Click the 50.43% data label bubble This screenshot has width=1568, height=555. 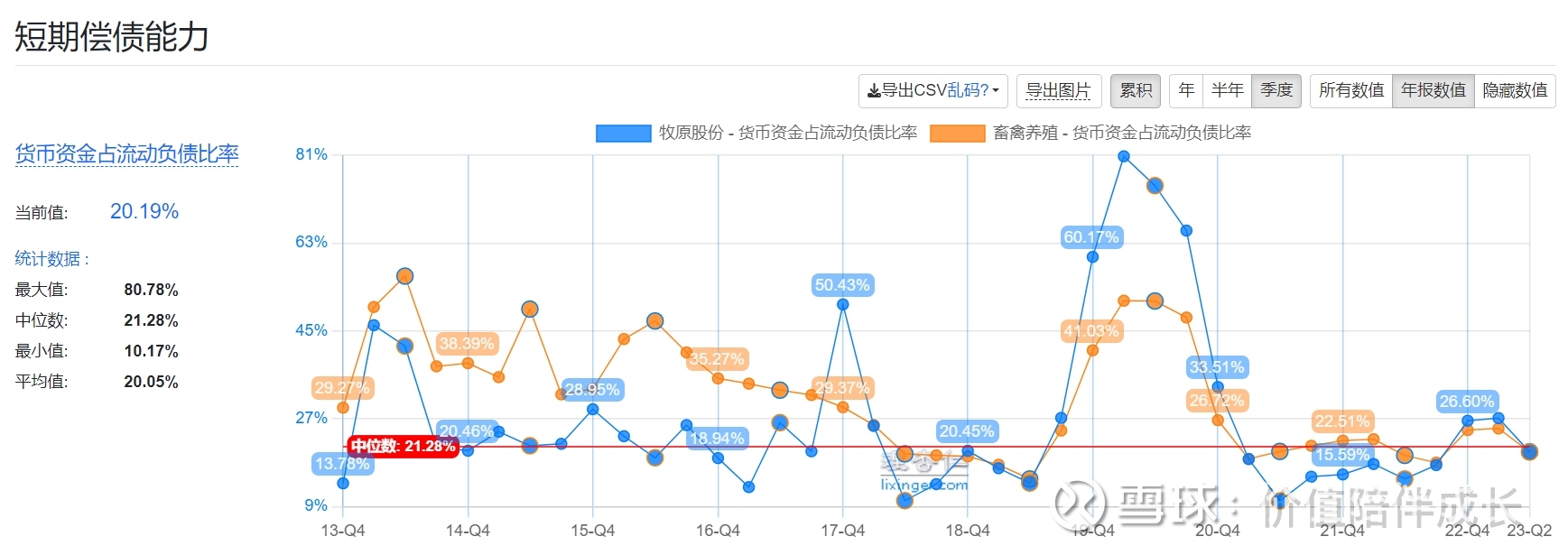point(841,285)
